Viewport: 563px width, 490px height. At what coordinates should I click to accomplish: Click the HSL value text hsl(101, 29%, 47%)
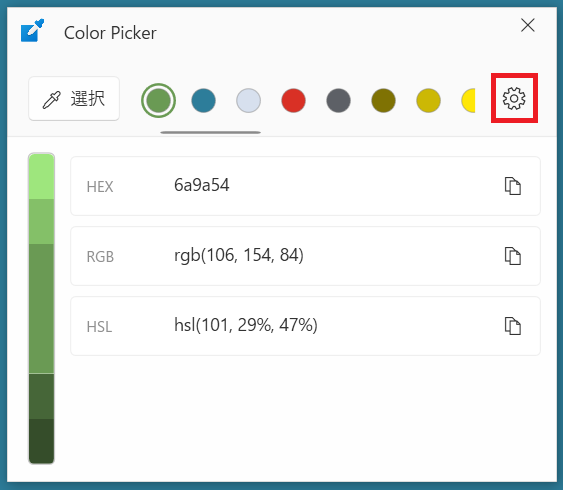point(246,325)
